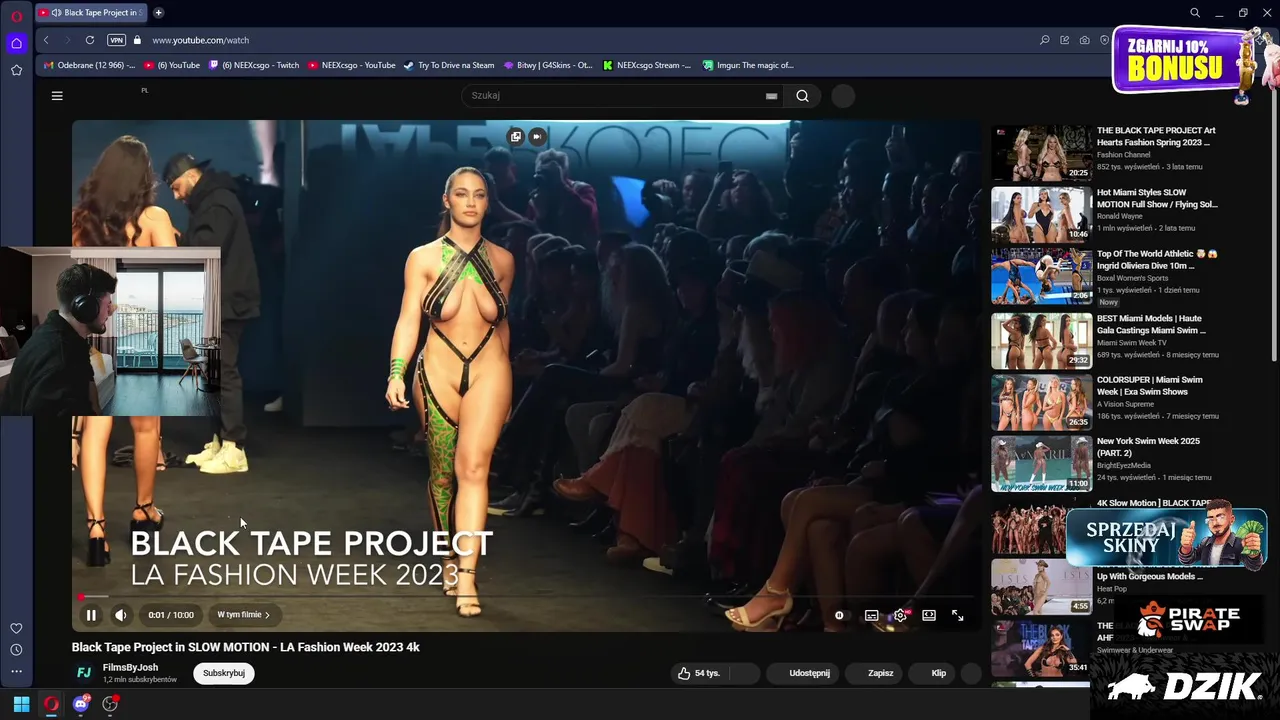Screen dimensions: 1280x720
Task: Open Opera sidebar home workspace icon
Action: [x=16, y=43]
